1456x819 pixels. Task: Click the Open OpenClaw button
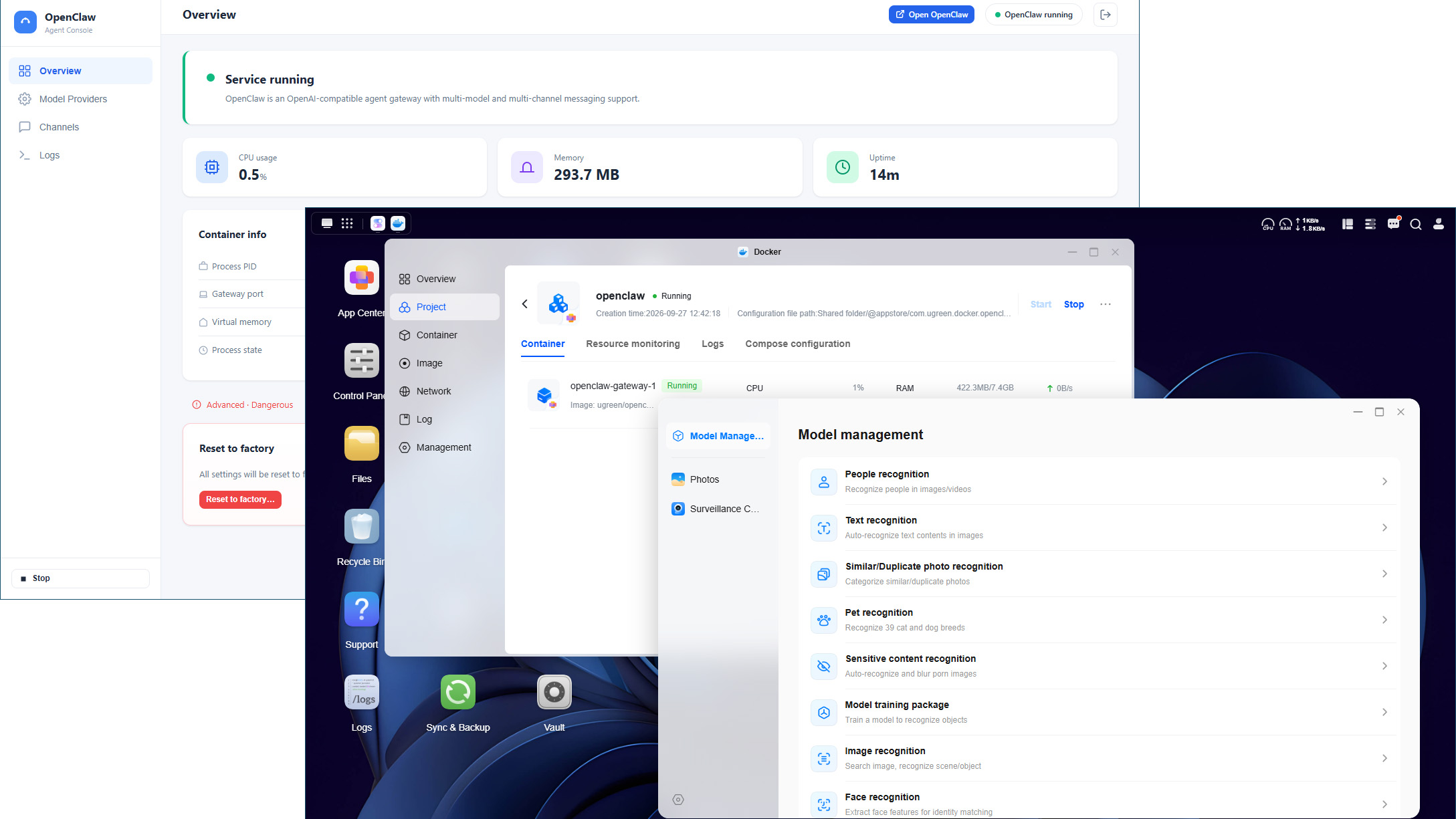point(931,15)
